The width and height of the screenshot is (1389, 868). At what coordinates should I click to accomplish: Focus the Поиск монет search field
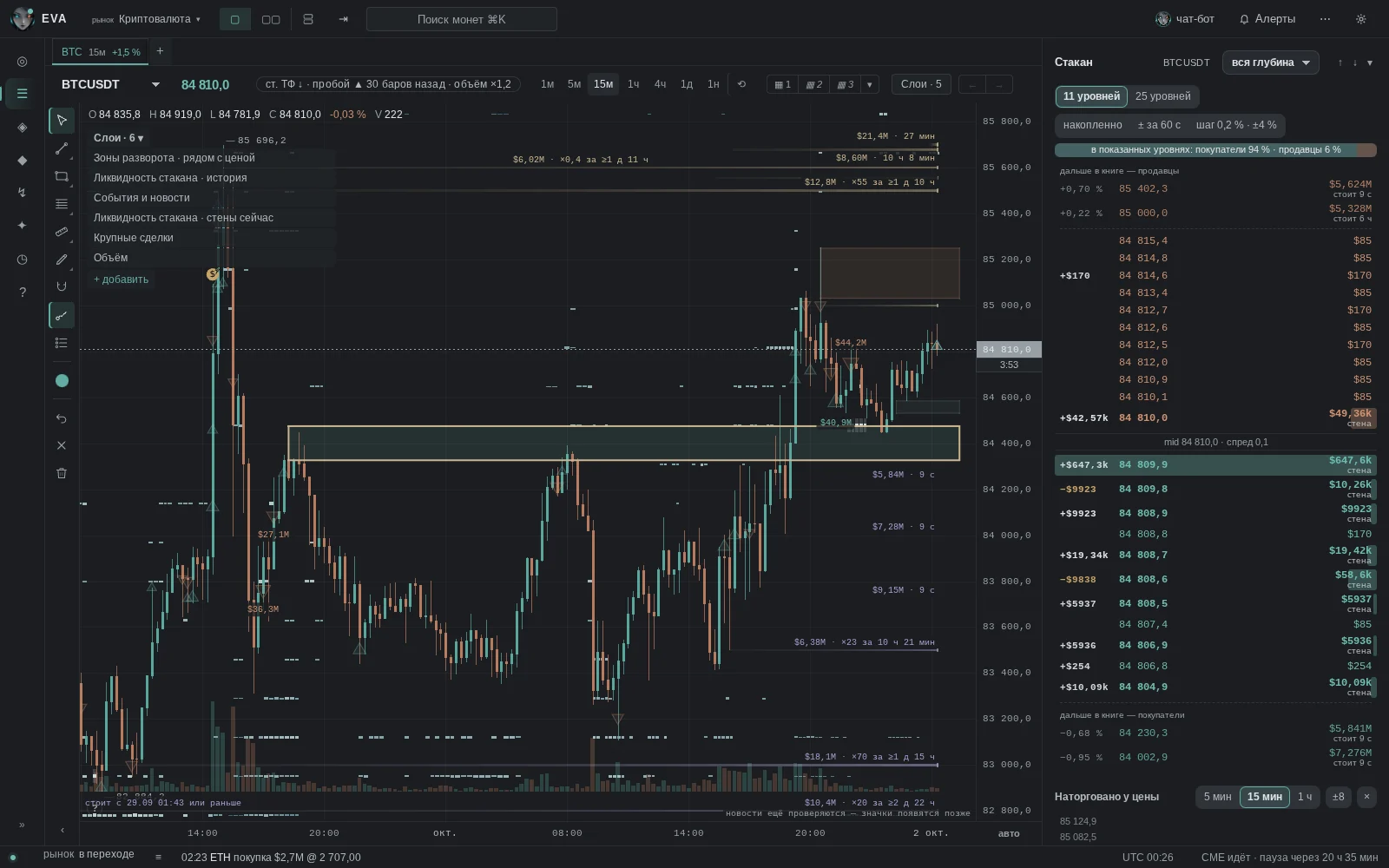462,19
